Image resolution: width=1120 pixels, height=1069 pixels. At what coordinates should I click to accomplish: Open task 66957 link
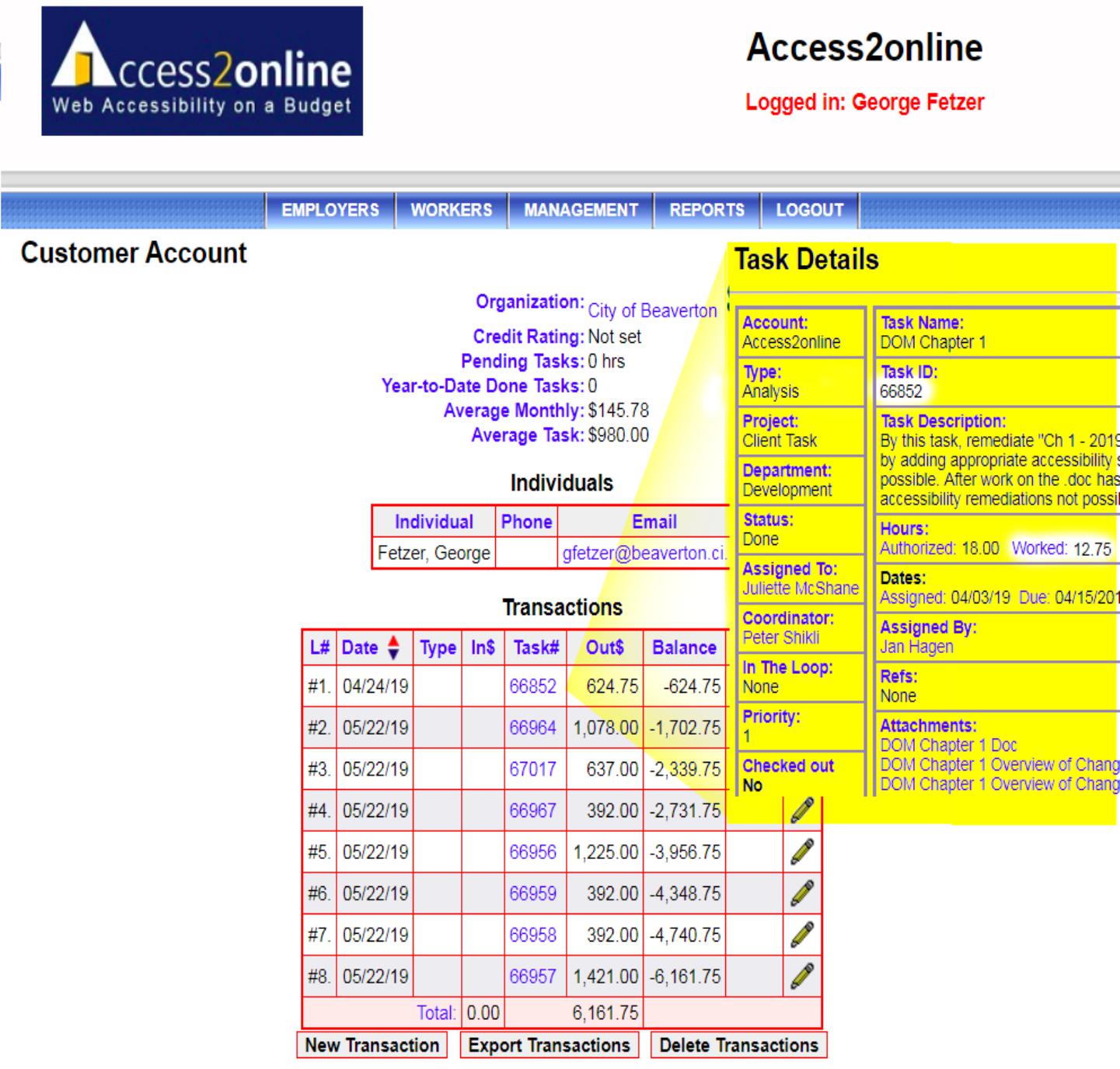tap(533, 976)
